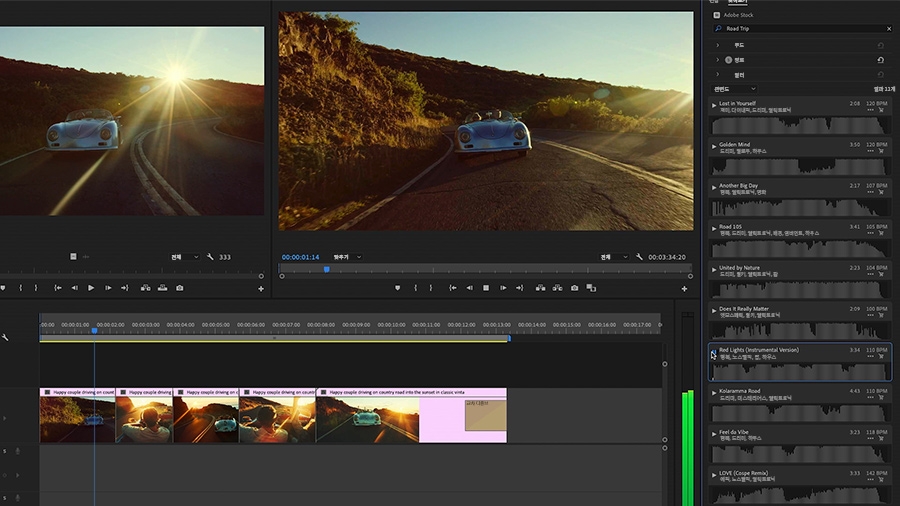This screenshot has height=506, width=900.
Task: Preview the Golden Mind track
Action: point(714,145)
